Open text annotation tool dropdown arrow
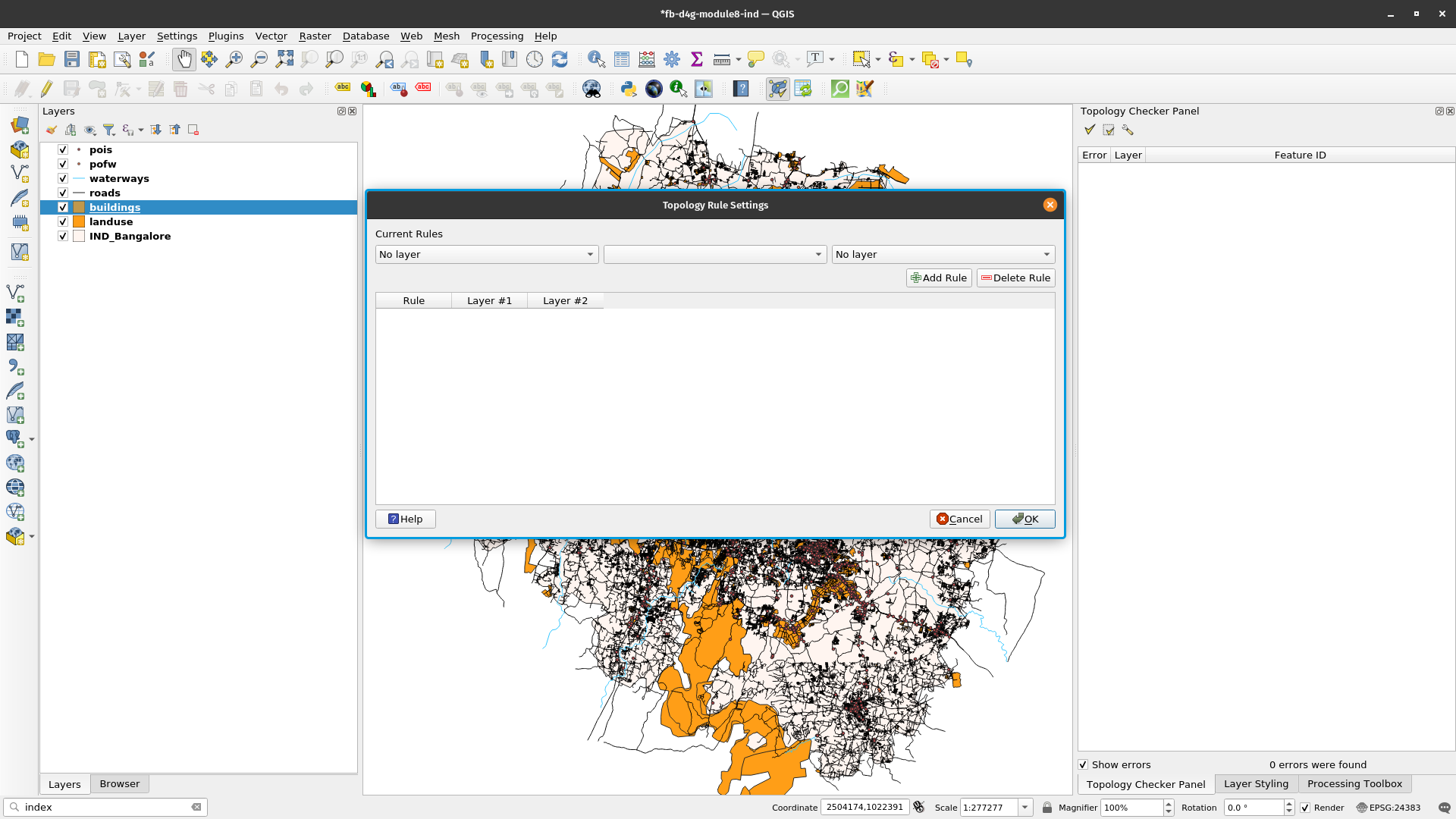The image size is (1456, 819). 832,59
